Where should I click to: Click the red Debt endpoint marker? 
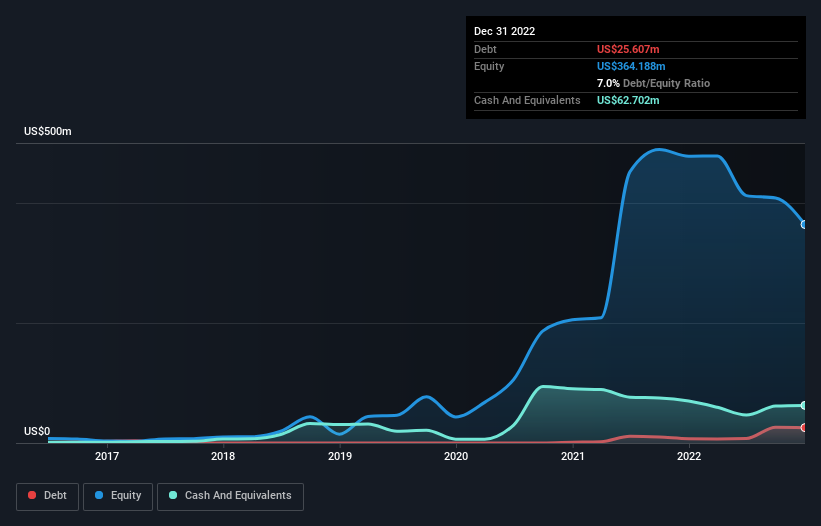point(804,428)
